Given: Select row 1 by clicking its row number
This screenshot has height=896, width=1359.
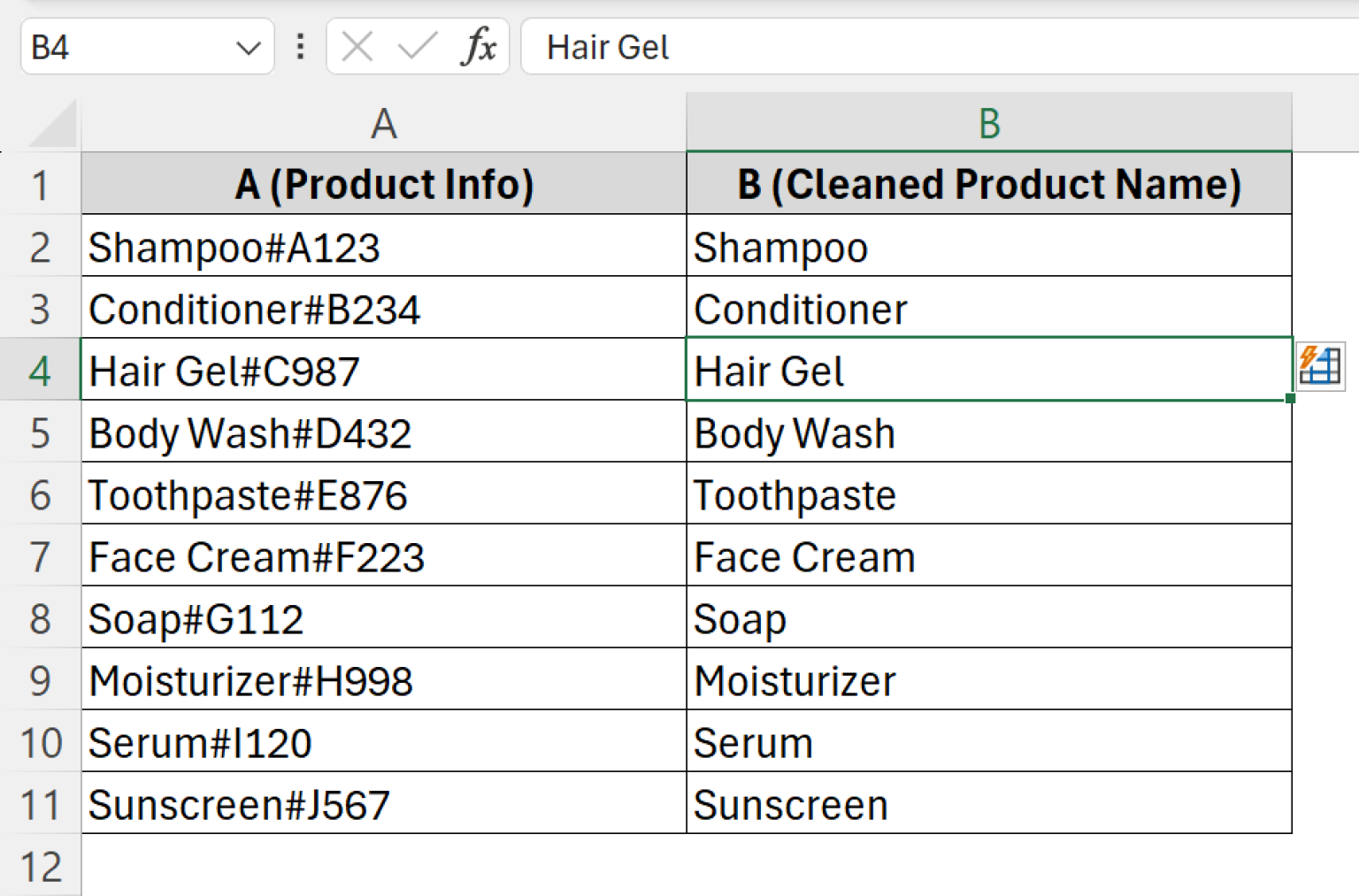Looking at the screenshot, I should tap(40, 184).
